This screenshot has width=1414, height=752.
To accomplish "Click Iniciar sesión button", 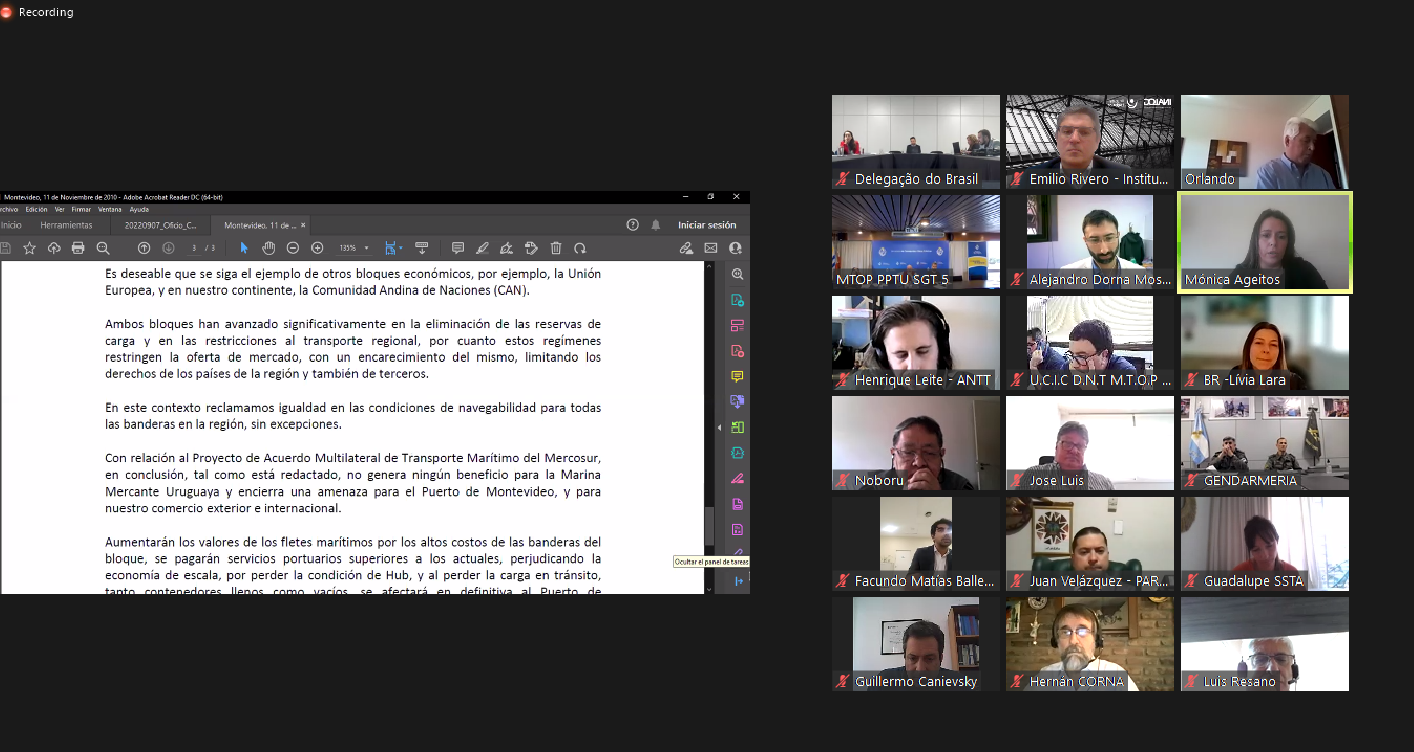I will [707, 225].
